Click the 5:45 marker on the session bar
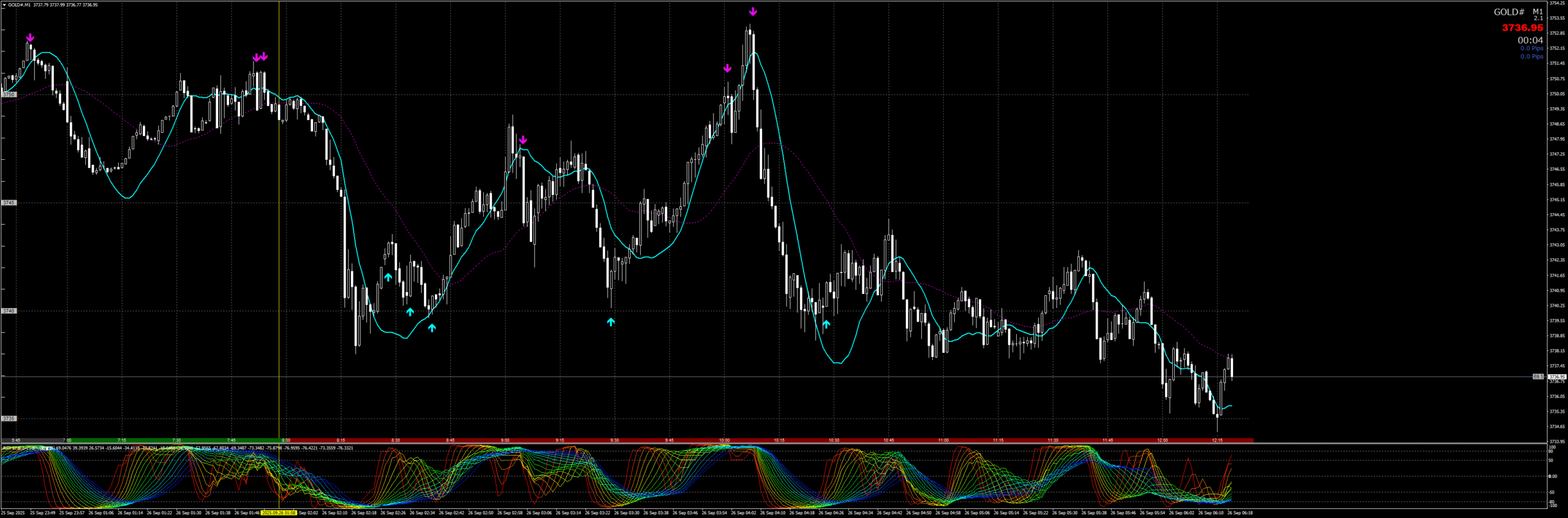This screenshot has width=1568, height=518. 16,440
